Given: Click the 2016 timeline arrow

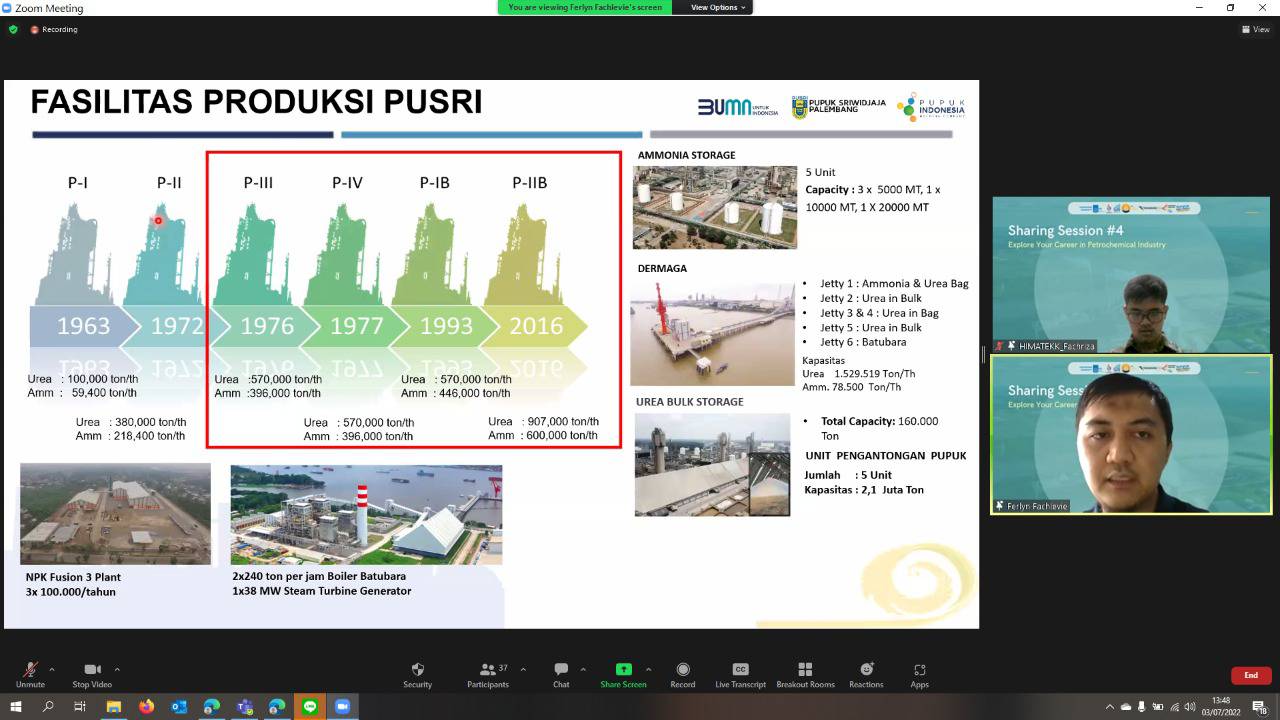Looking at the screenshot, I should click(536, 326).
